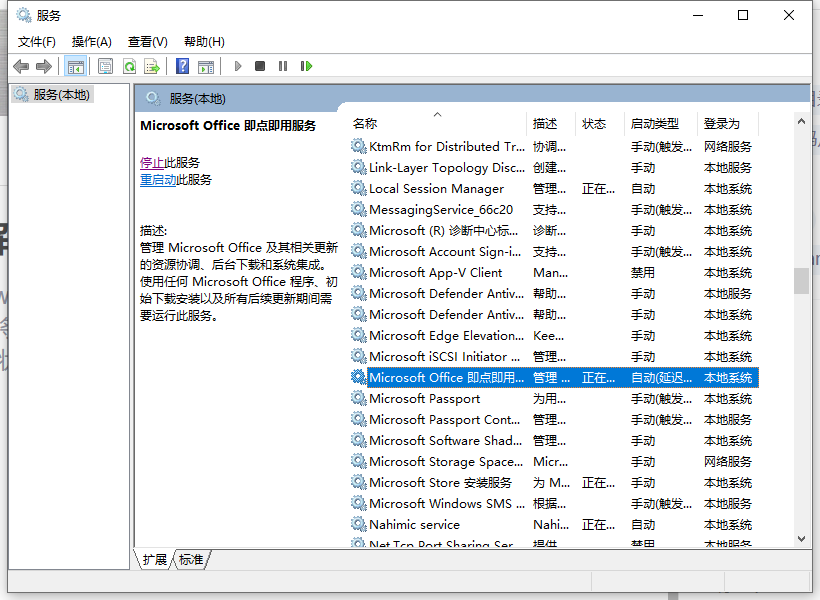Open the Help toolbar icon
This screenshot has height=600, width=820.
pyautogui.click(x=183, y=66)
